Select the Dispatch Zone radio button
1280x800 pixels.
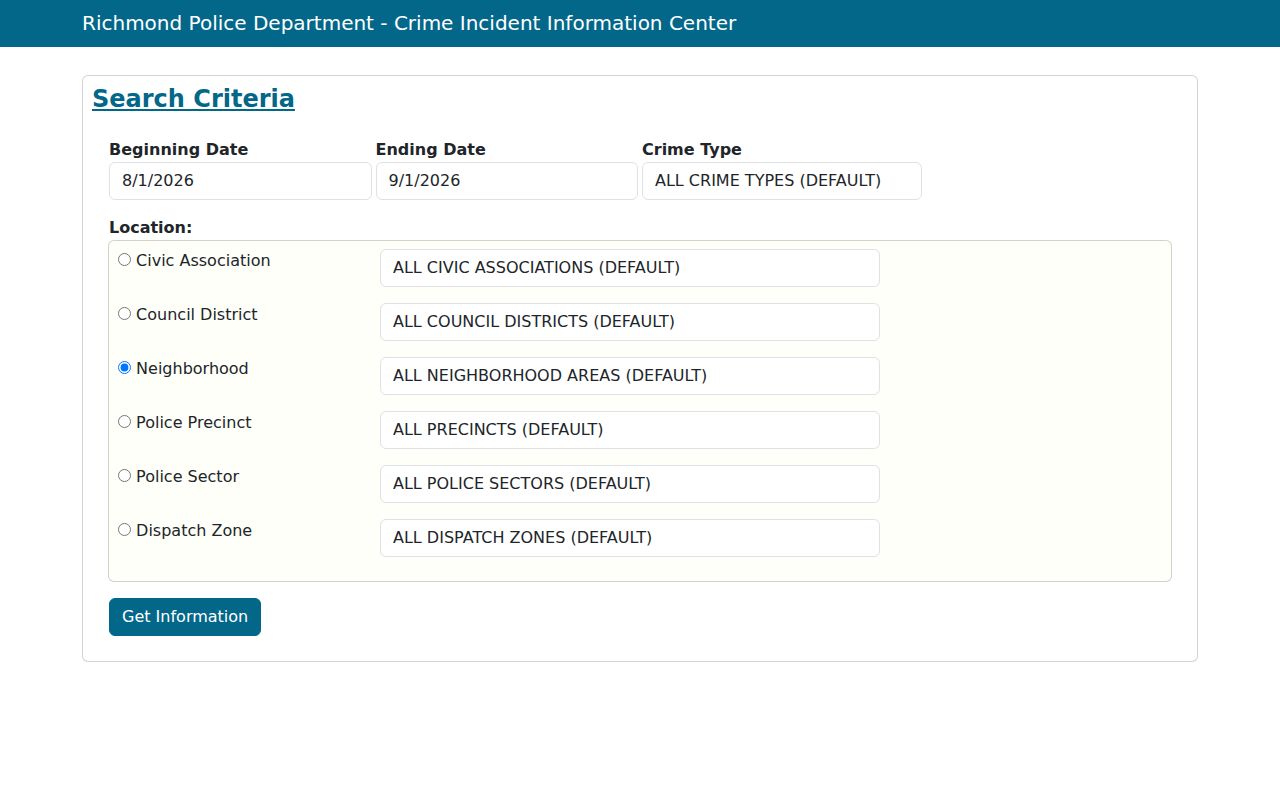pos(124,530)
